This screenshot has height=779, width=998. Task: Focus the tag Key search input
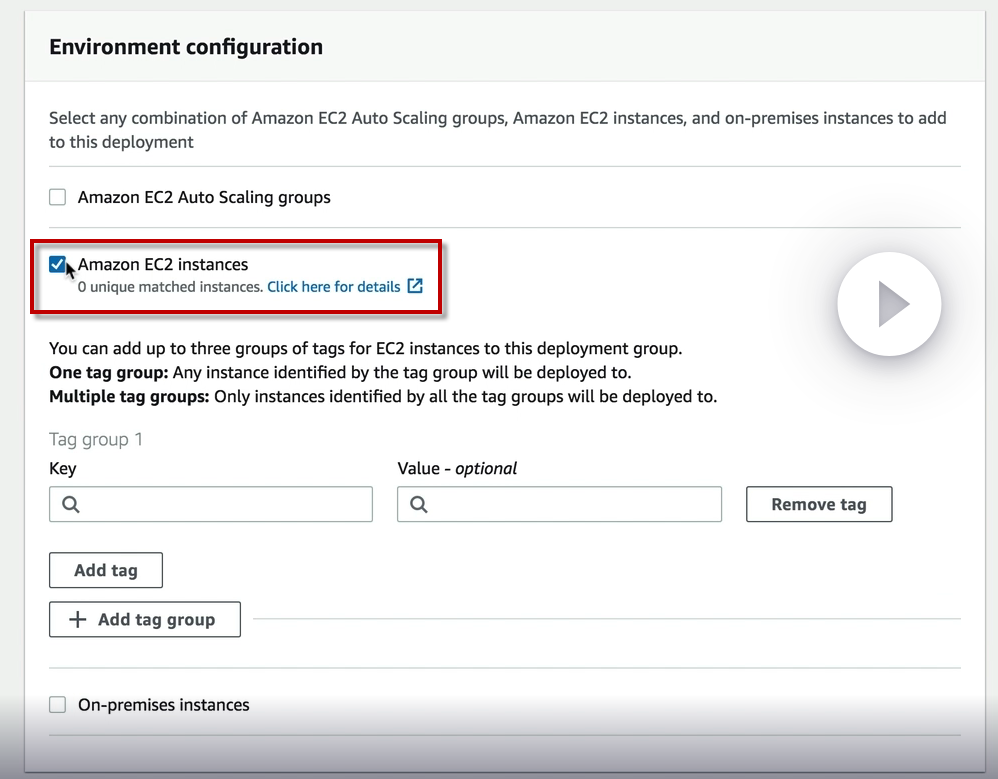(x=222, y=505)
